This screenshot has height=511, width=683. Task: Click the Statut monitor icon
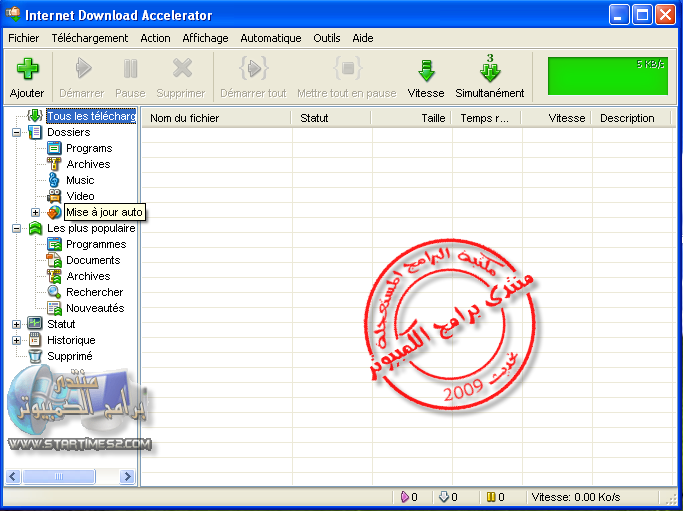[x=35, y=324]
